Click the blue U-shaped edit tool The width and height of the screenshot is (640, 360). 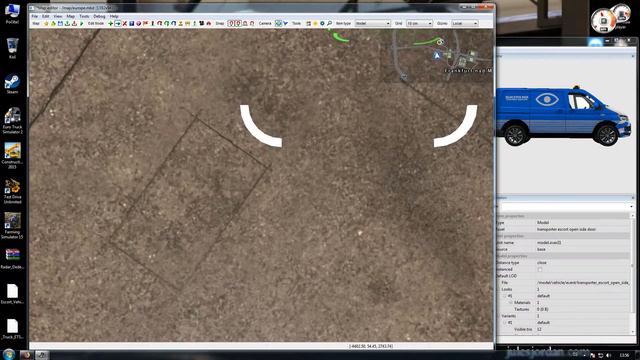pyautogui.click(x=173, y=24)
